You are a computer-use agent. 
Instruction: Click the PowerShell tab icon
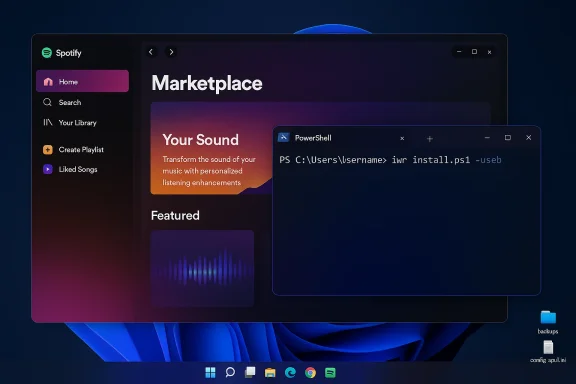283,137
